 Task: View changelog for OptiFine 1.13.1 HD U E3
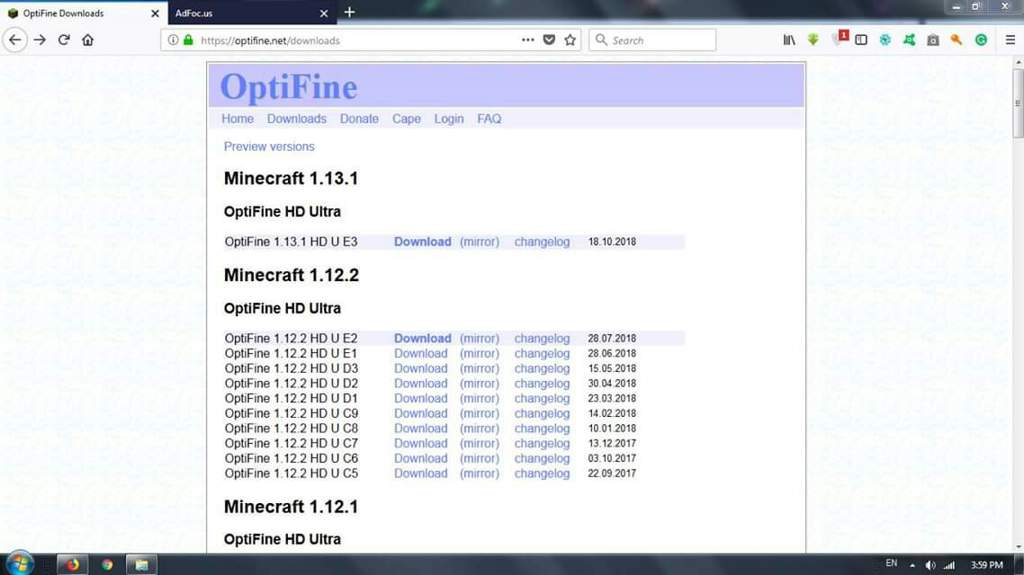pos(542,242)
